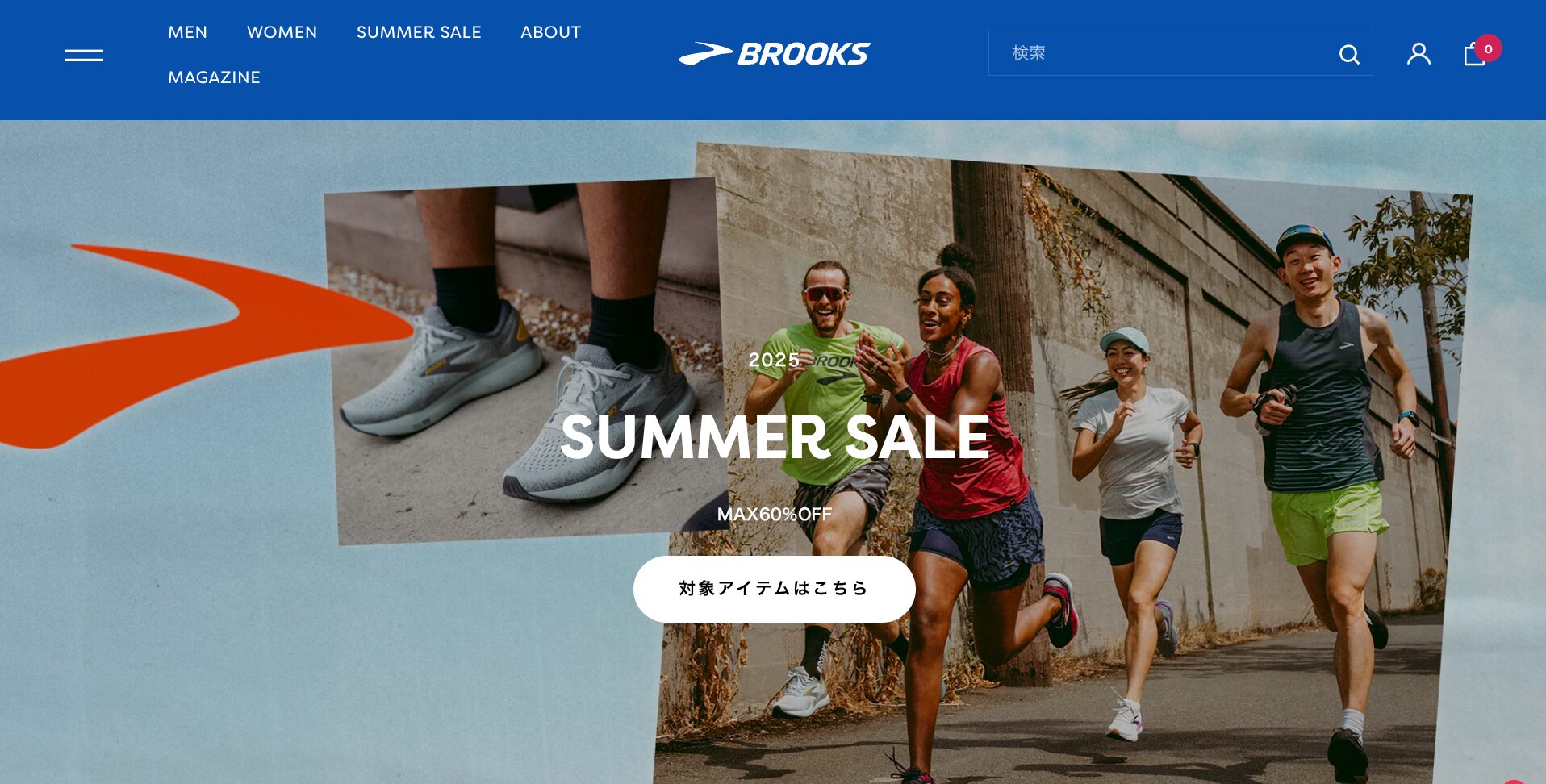Click the red cart count badge
1546x784 pixels.
[x=1488, y=48]
